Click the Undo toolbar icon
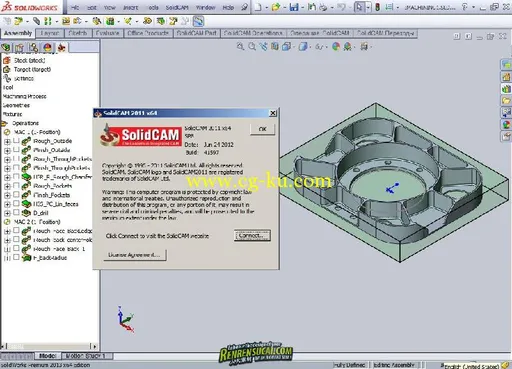This screenshot has height=369, width=512. tap(341, 7)
